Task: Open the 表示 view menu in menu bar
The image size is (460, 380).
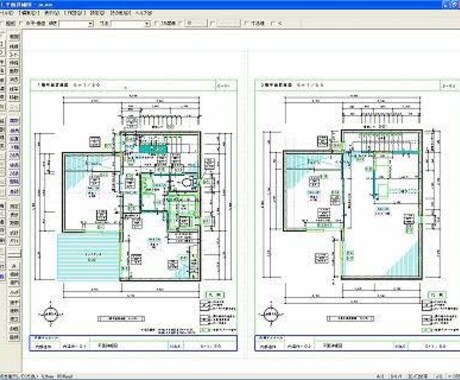Action: click(x=52, y=13)
